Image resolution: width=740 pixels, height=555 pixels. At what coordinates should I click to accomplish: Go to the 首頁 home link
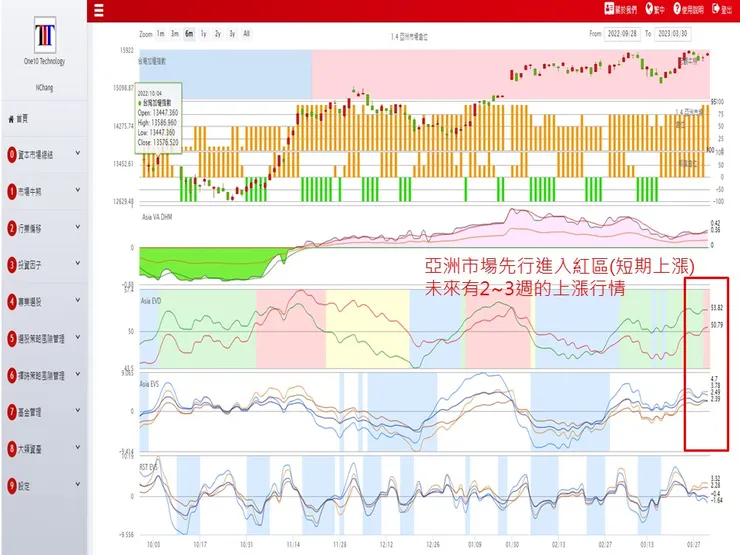[18, 119]
